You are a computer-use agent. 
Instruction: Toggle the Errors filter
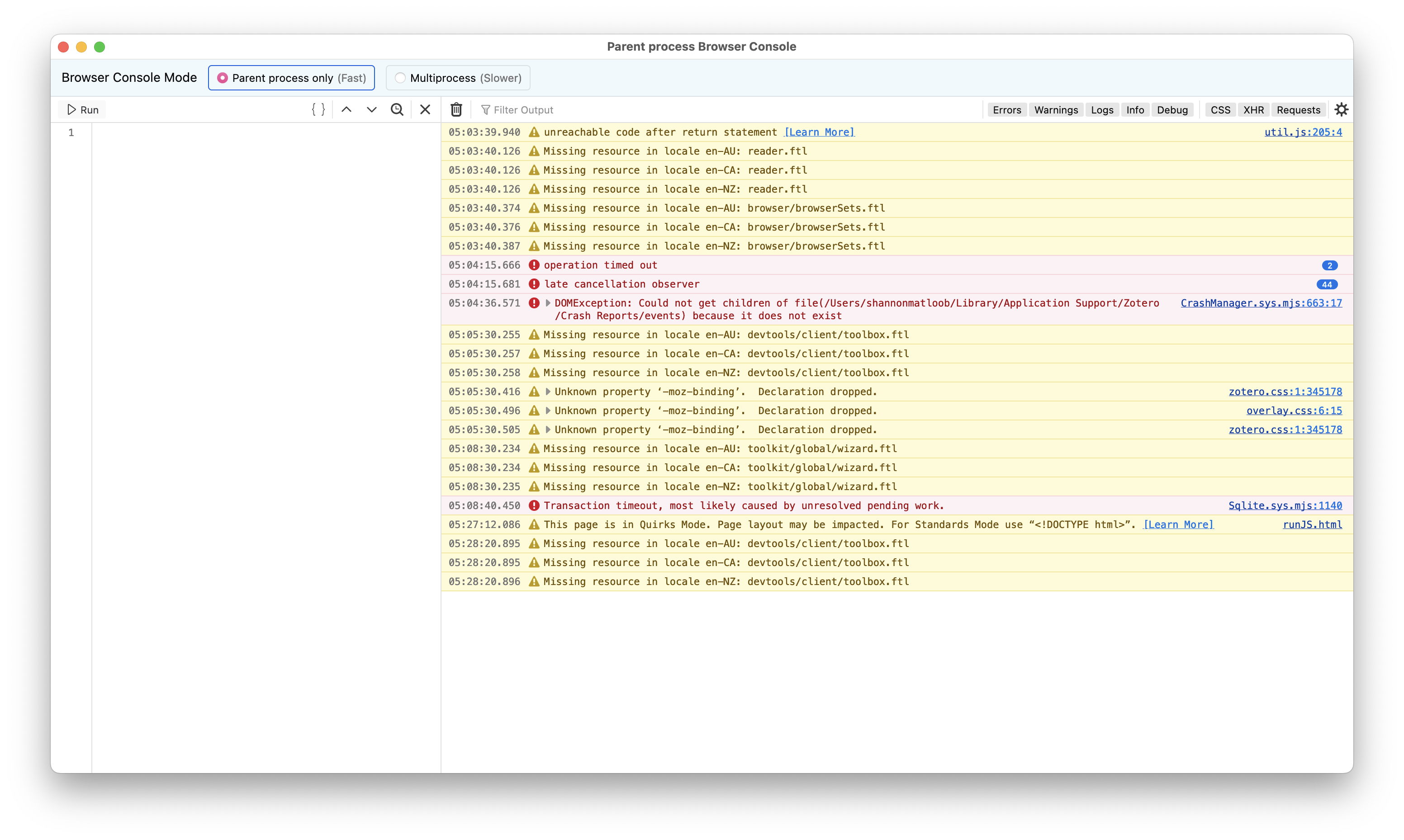1006,110
